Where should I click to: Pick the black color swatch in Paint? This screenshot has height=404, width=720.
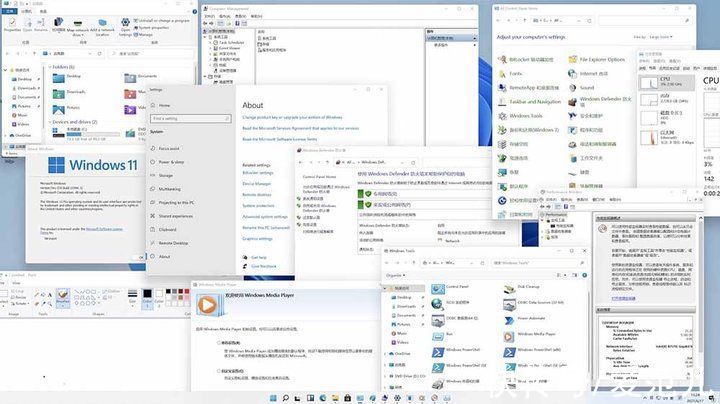point(169,291)
